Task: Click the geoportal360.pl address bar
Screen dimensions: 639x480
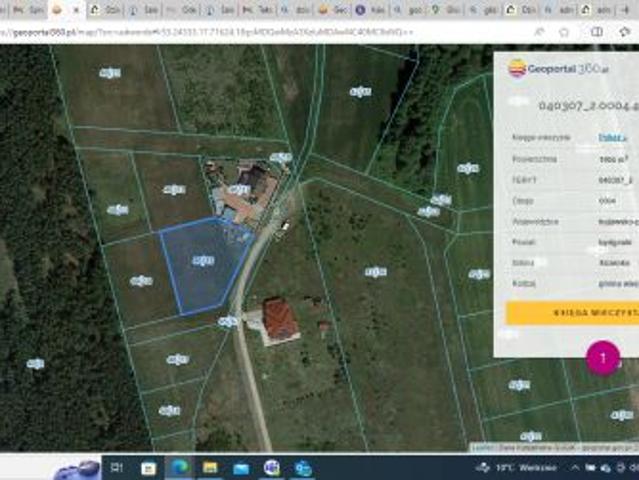Action: (200, 31)
